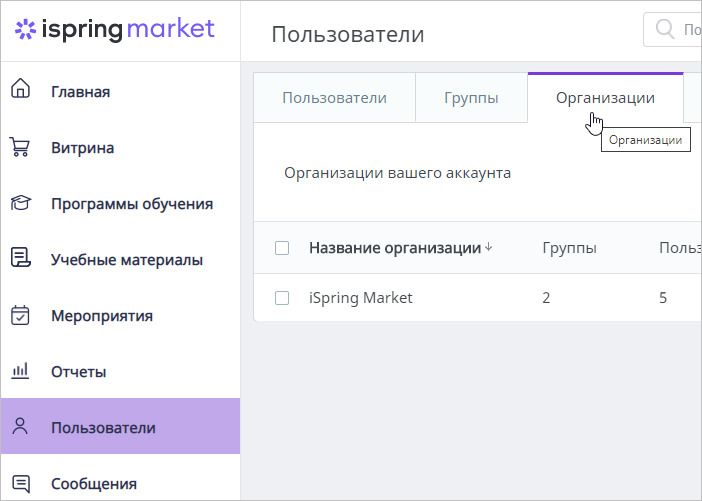The width and height of the screenshot is (702, 501).
Task: Open the iSpring Market organization
Action: point(361,298)
